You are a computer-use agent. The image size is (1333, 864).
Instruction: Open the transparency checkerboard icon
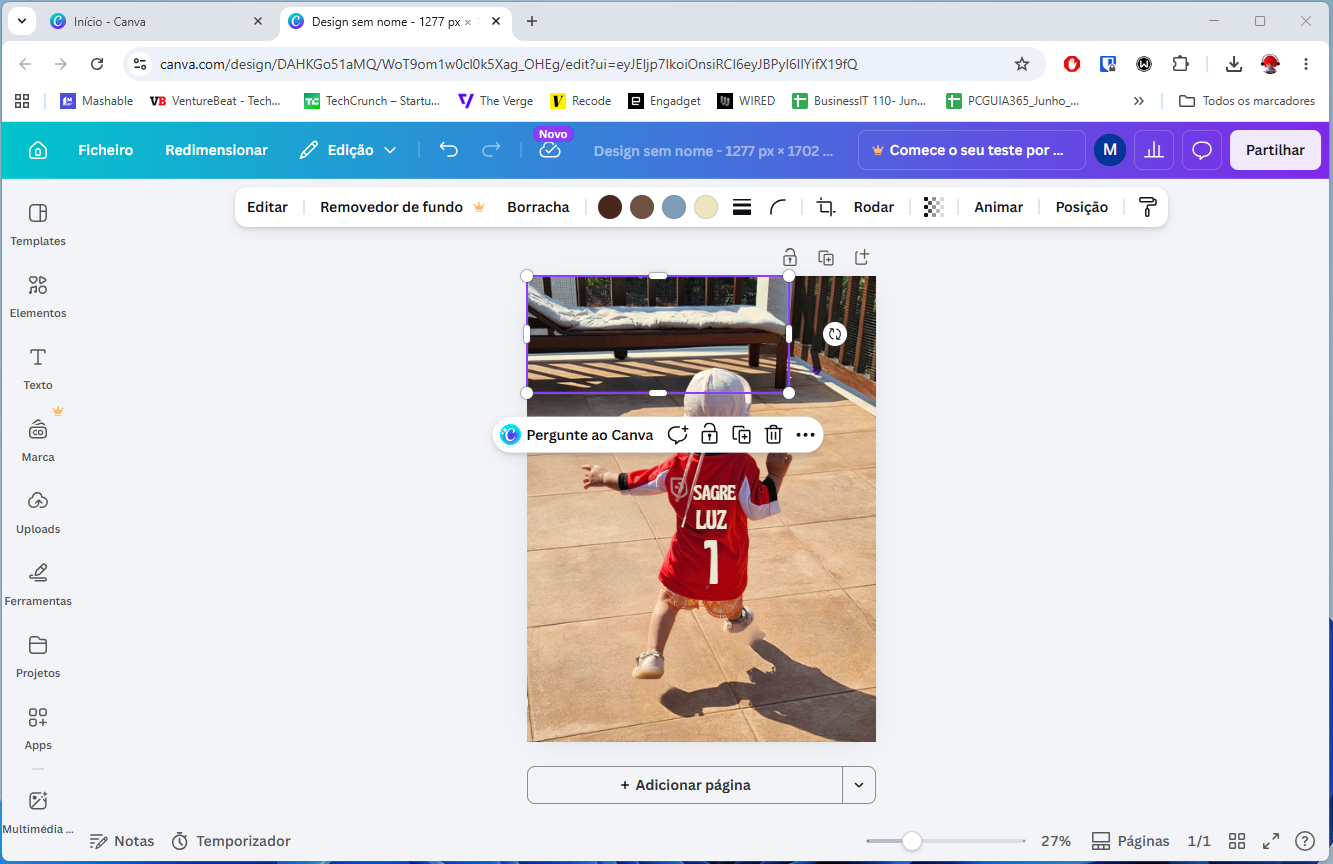pos(933,207)
